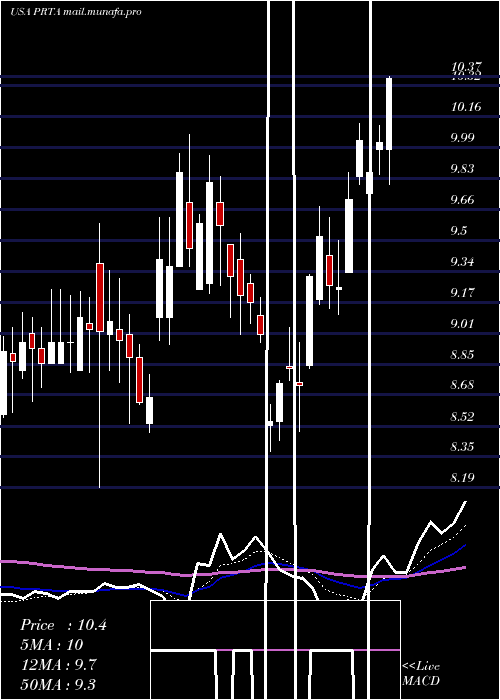Select the 9.5 price axis label
The width and height of the screenshot is (500, 700).
click(458, 230)
